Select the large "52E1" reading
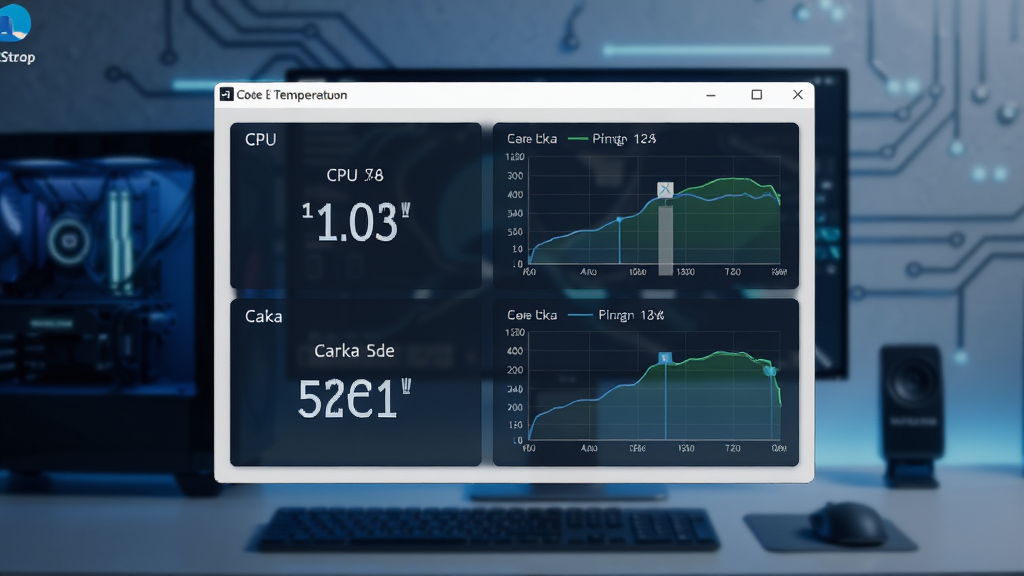Viewport: 1024px width, 576px height. 355,398
